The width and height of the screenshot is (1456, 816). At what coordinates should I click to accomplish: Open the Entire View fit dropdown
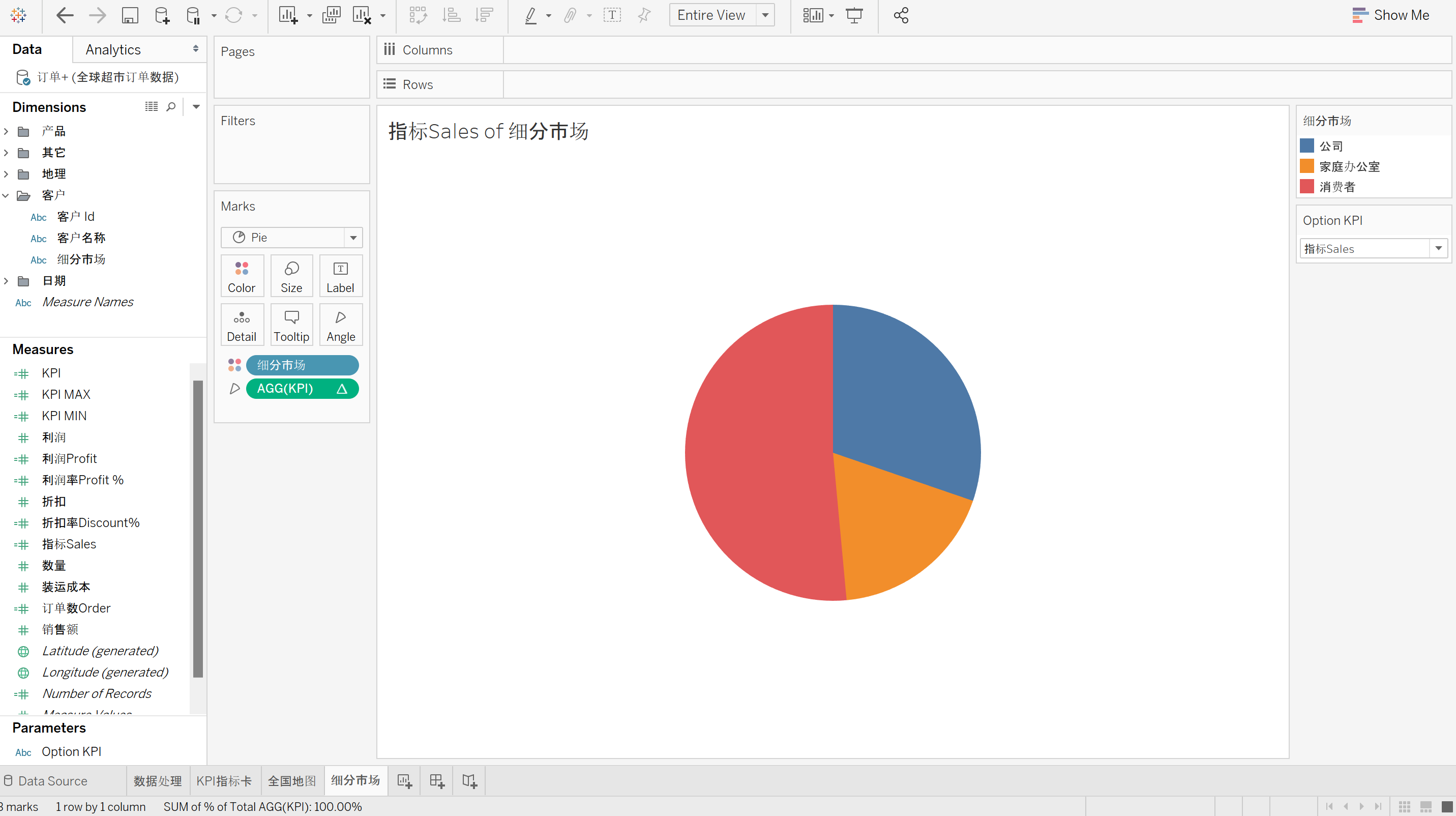tap(765, 15)
